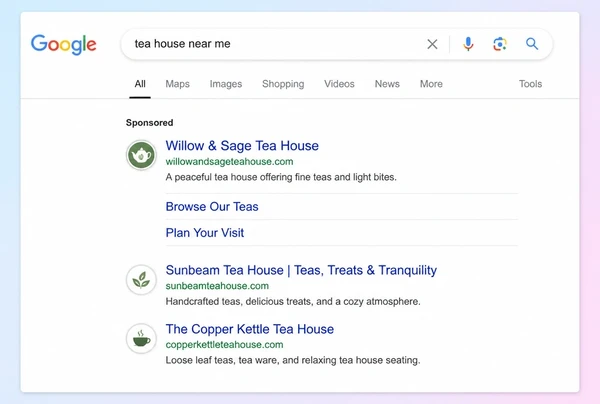Image resolution: width=600 pixels, height=404 pixels.
Task: Start voice search with microphone icon
Action: click(x=468, y=44)
